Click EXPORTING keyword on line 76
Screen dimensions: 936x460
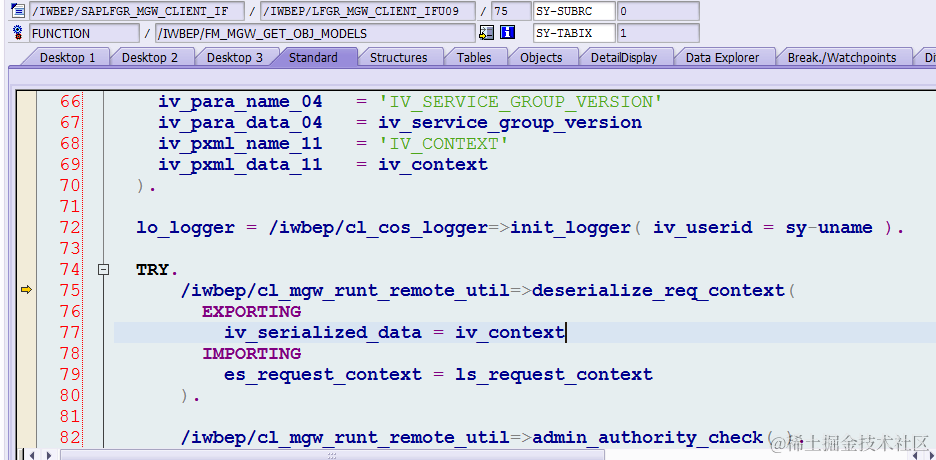coord(251,311)
